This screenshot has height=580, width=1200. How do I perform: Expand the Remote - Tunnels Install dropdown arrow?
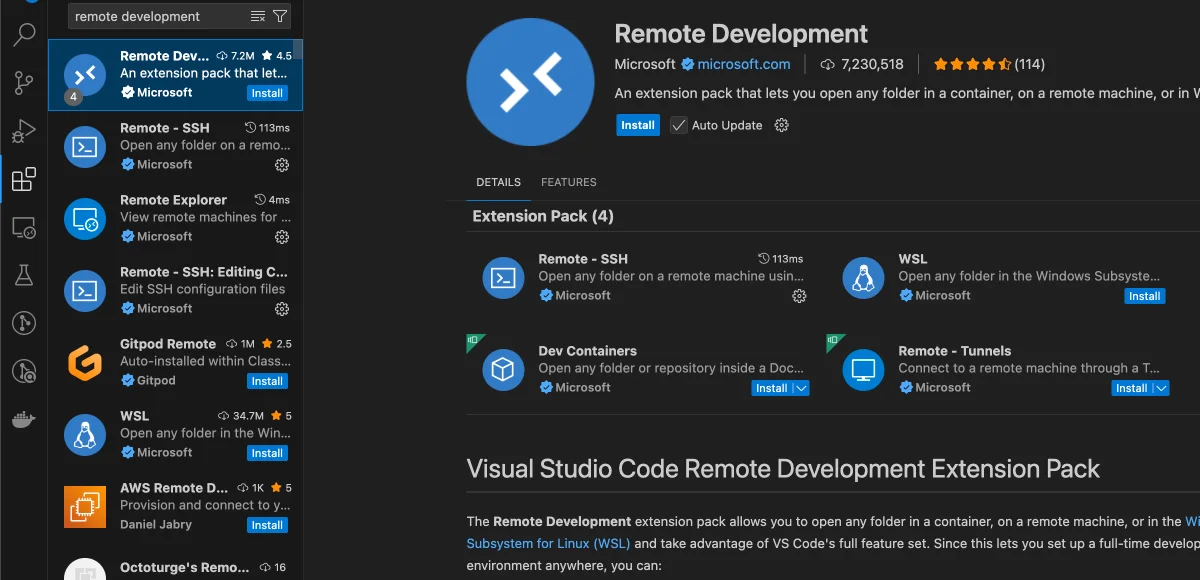[1161, 388]
